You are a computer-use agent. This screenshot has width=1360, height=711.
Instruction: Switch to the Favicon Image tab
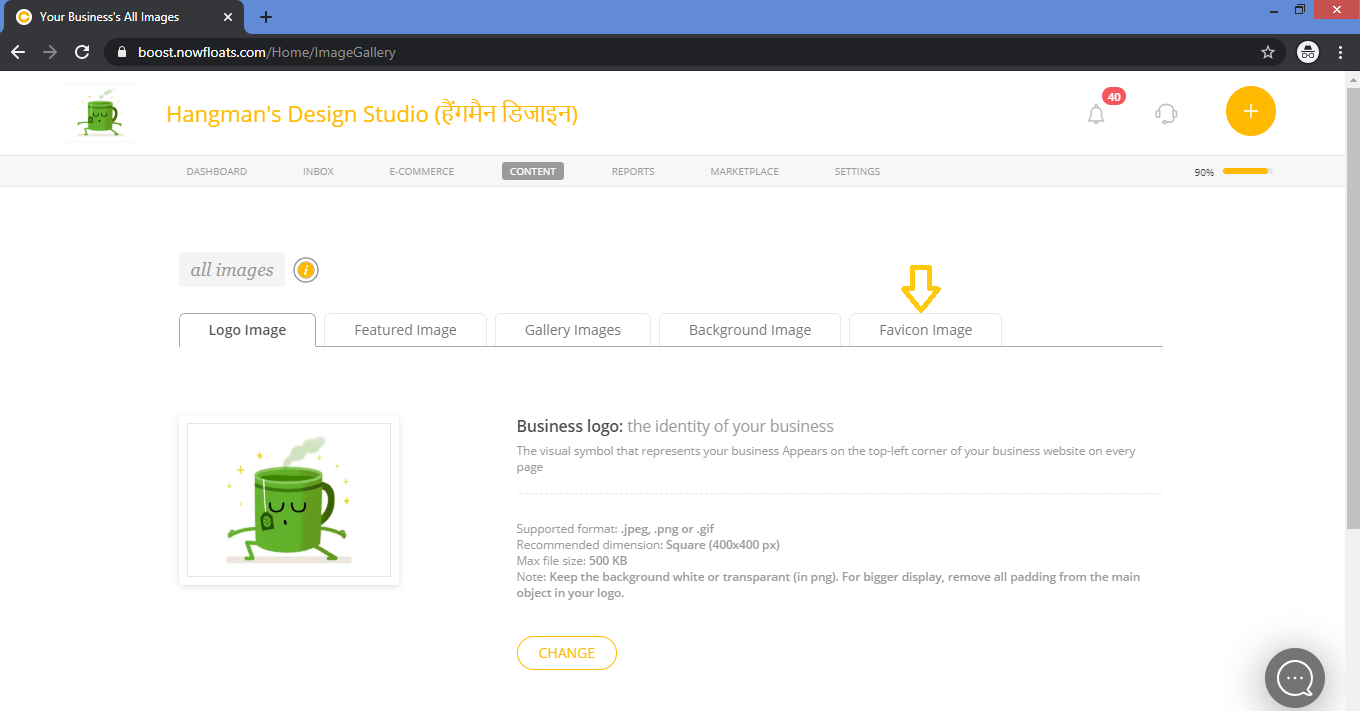924,329
